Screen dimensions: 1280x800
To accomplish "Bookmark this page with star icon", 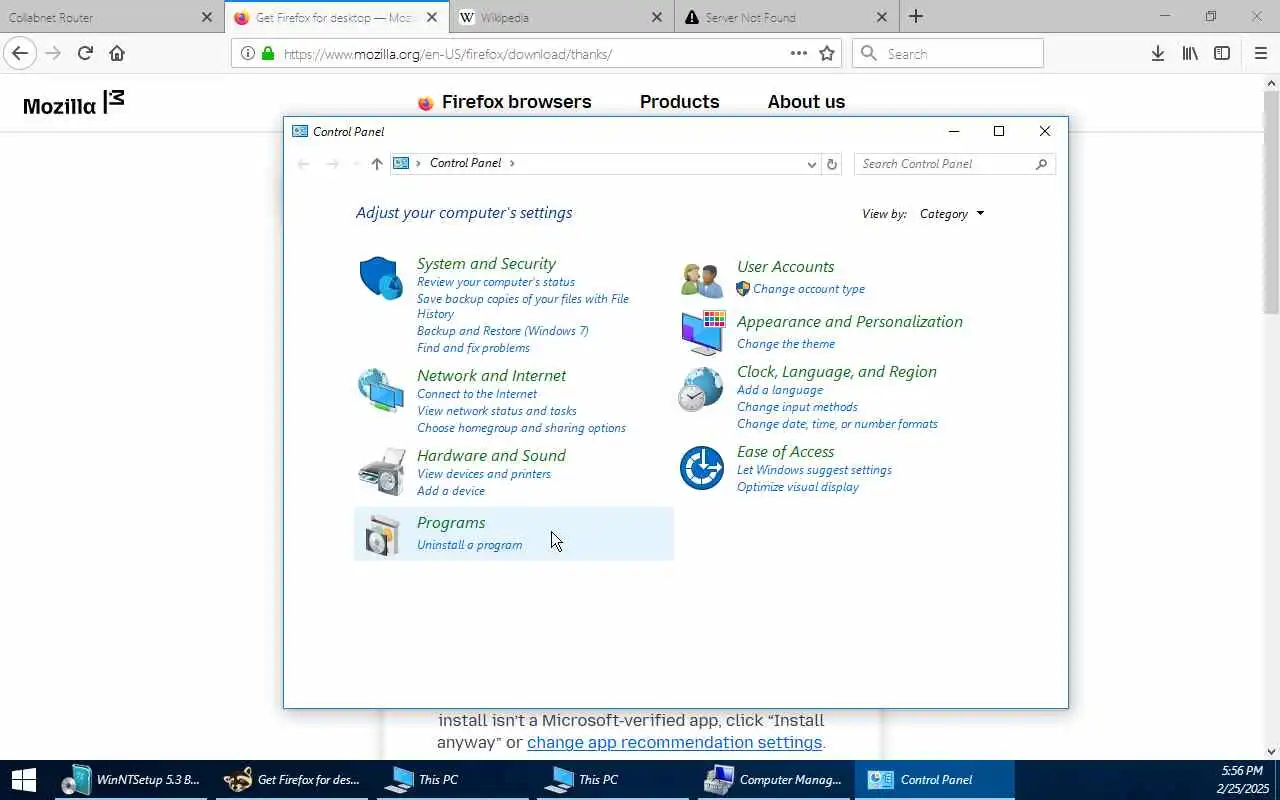I will pyautogui.click(x=827, y=53).
